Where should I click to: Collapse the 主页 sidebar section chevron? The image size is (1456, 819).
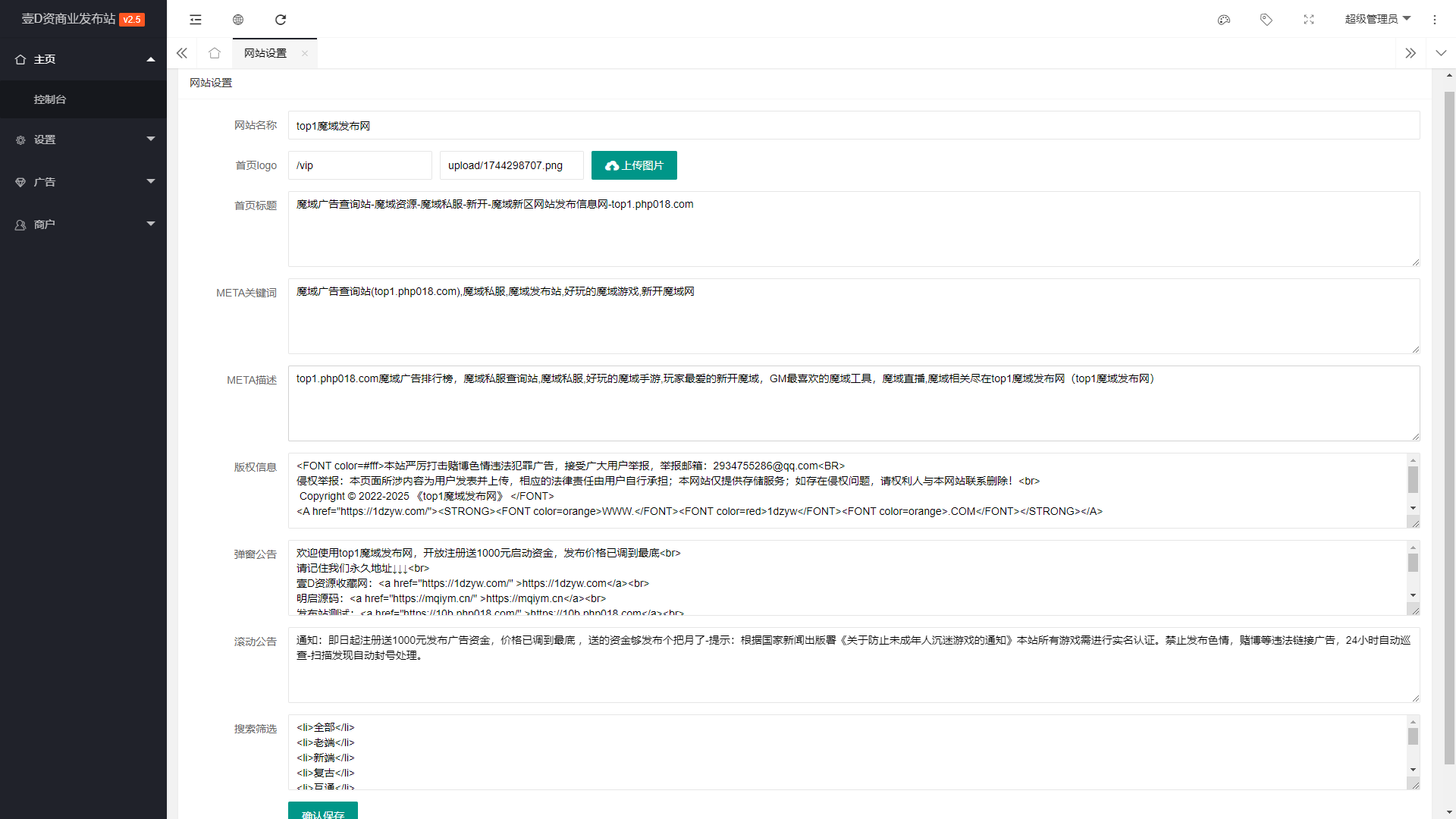(151, 59)
